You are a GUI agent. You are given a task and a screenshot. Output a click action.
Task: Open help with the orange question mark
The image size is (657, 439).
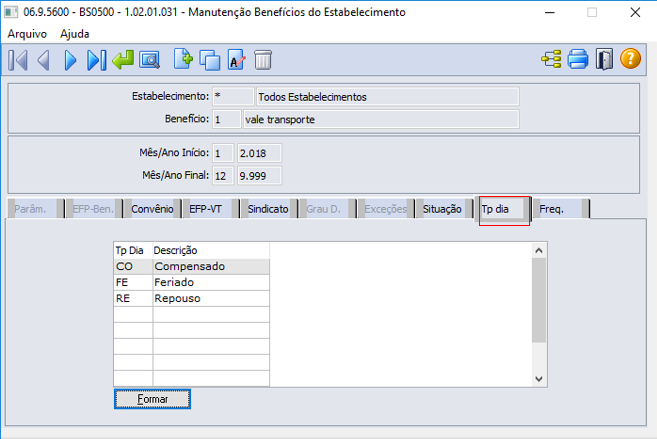(630, 59)
